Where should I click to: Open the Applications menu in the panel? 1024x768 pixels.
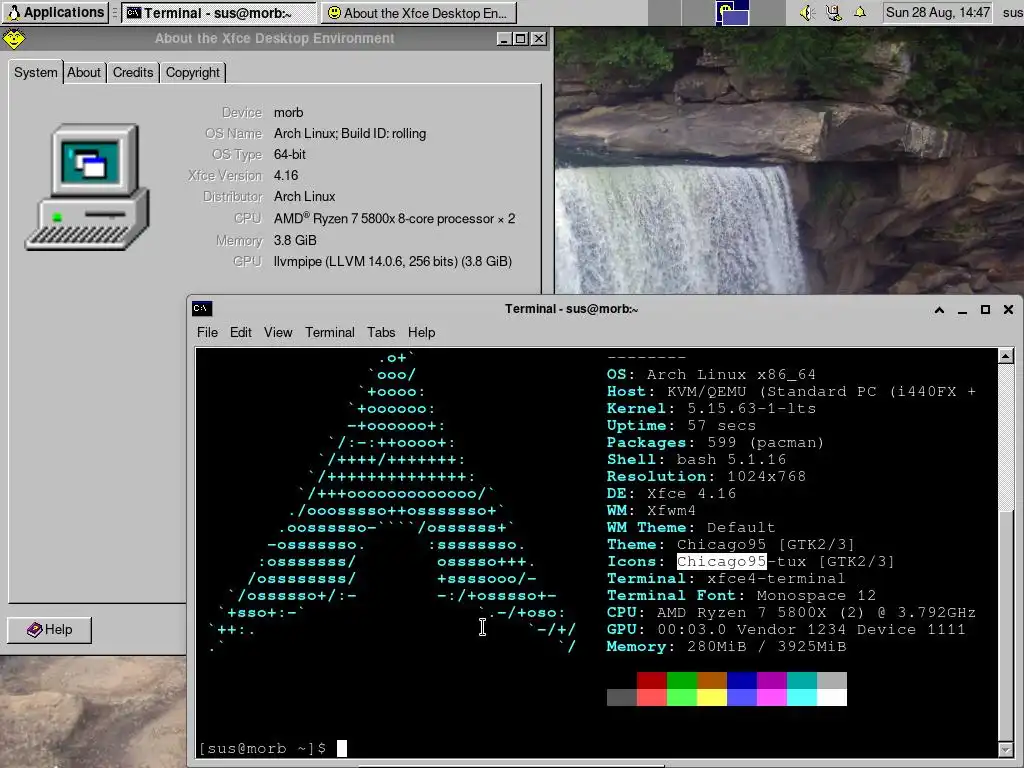coord(55,12)
